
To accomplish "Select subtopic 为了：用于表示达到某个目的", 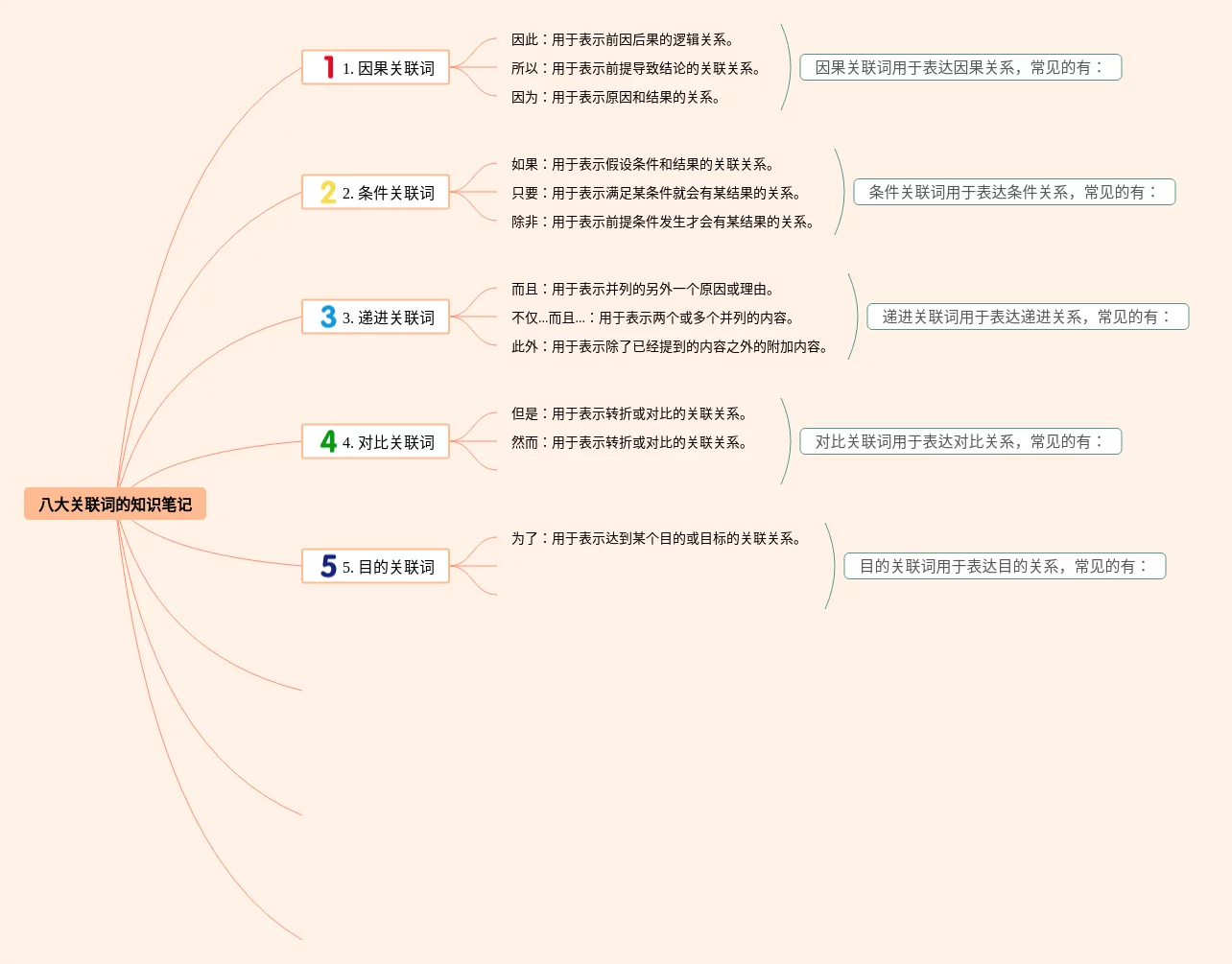I will tap(655, 539).
